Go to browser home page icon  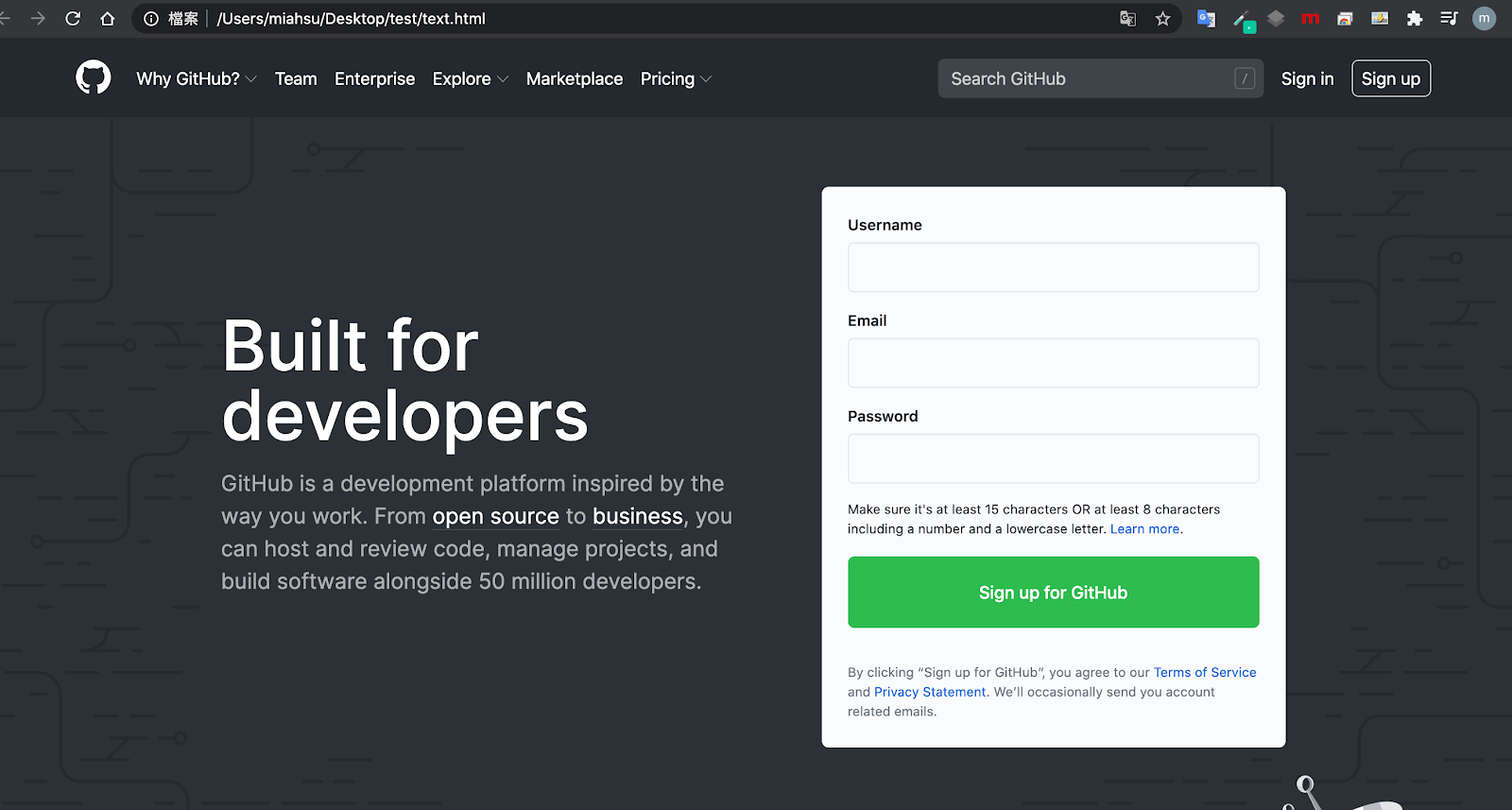[x=108, y=18]
